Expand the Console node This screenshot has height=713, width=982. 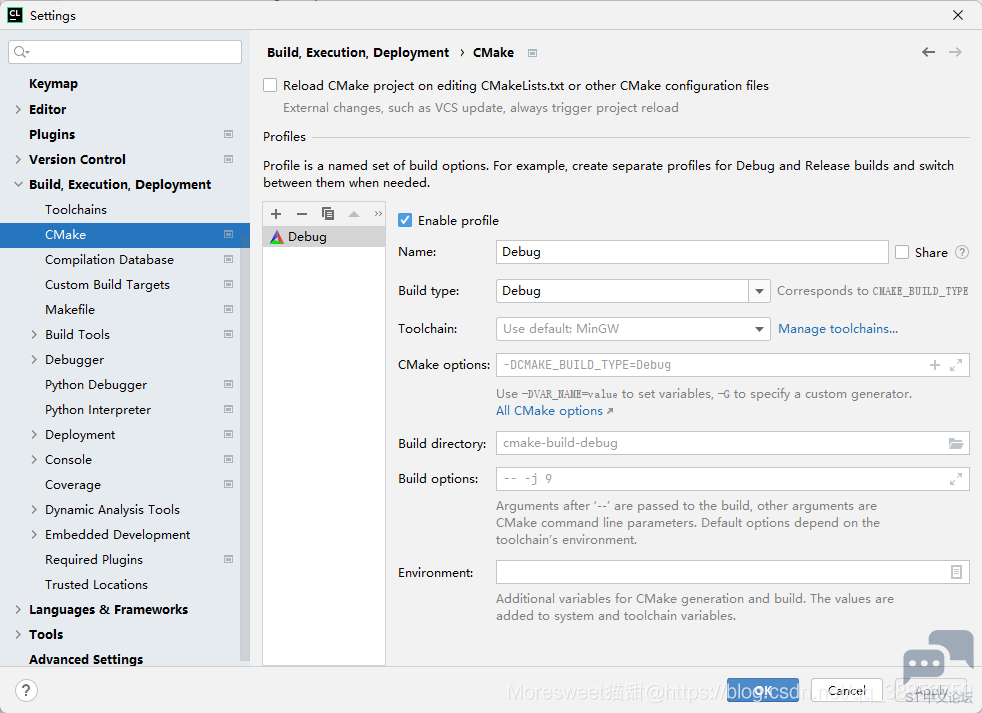point(34,459)
